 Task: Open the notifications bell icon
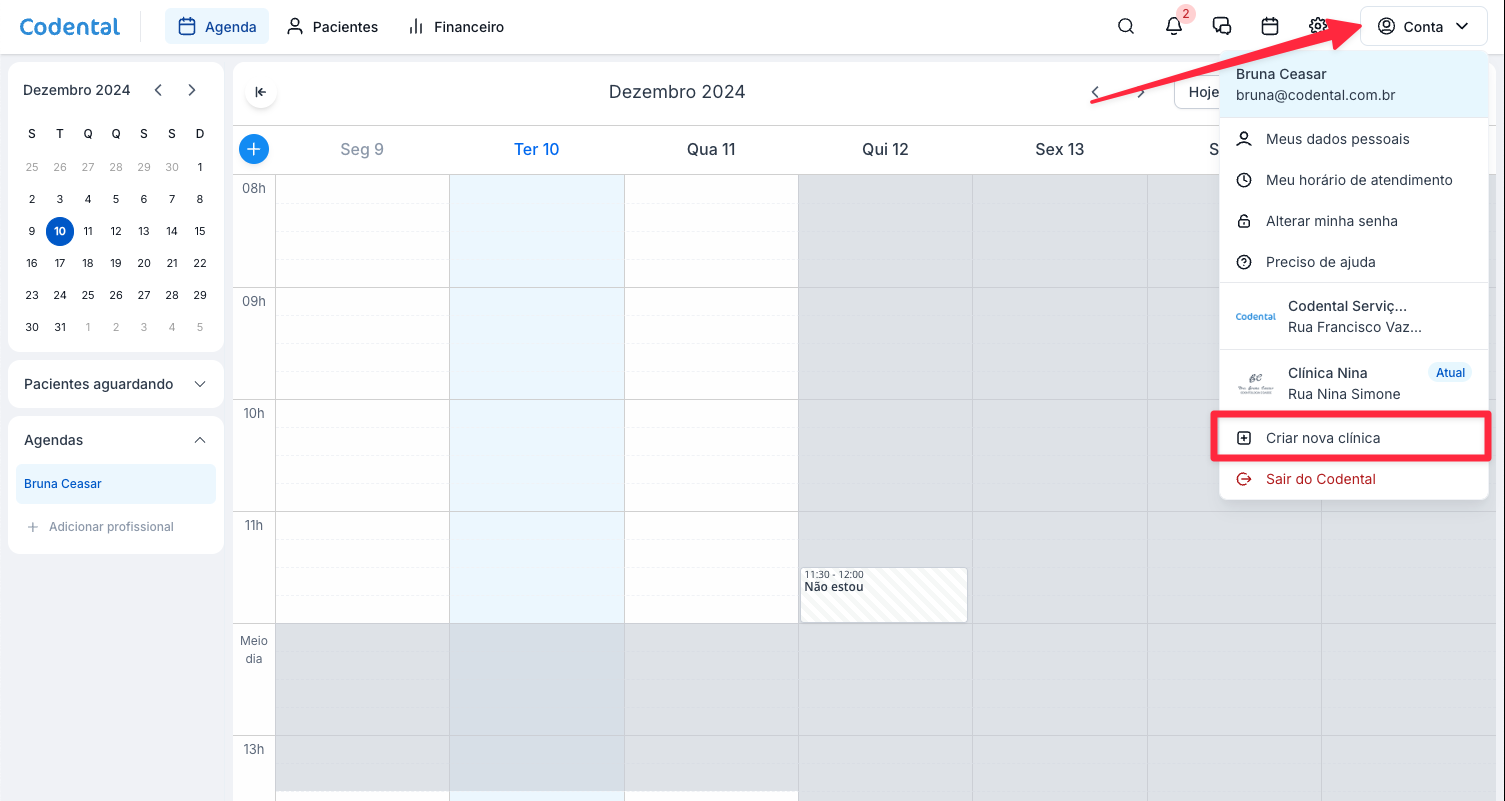[x=1174, y=27]
